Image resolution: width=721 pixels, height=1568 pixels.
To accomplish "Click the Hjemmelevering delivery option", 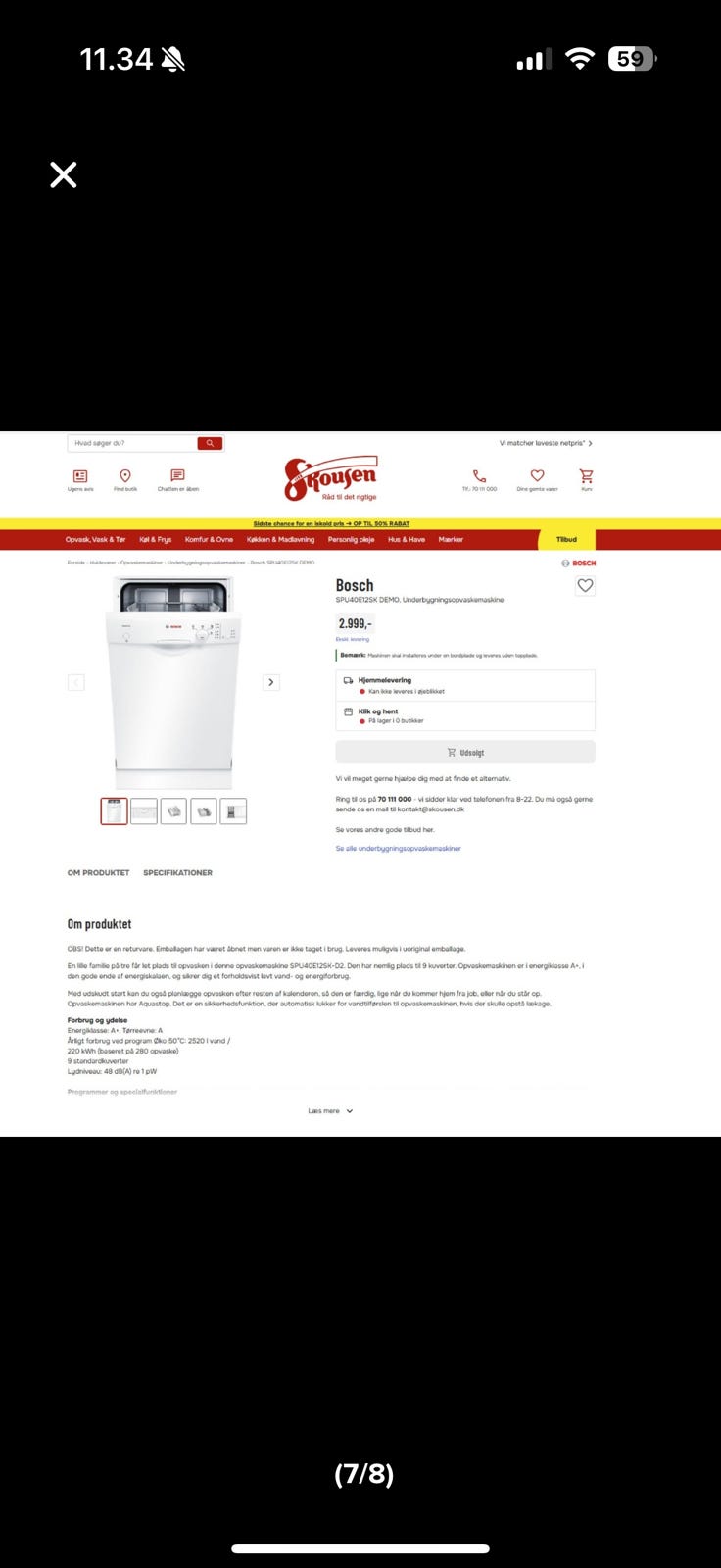I will pyautogui.click(x=465, y=685).
